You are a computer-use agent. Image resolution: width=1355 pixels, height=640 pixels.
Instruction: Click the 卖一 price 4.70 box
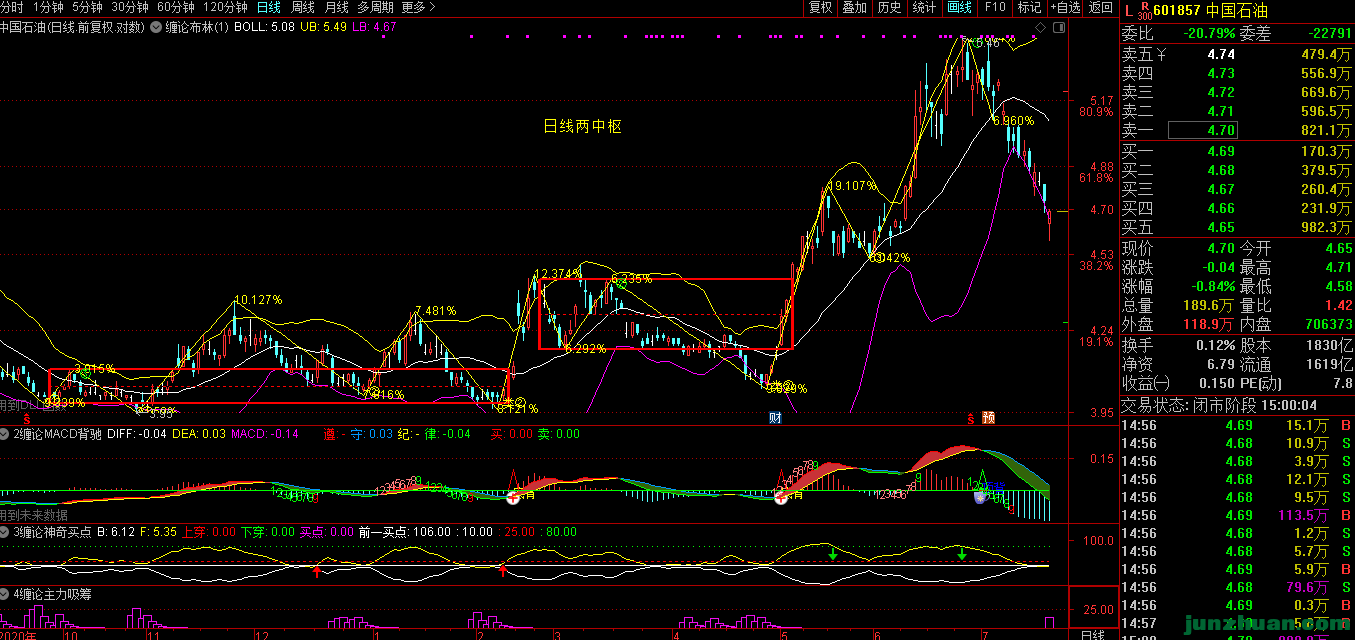pos(1203,130)
